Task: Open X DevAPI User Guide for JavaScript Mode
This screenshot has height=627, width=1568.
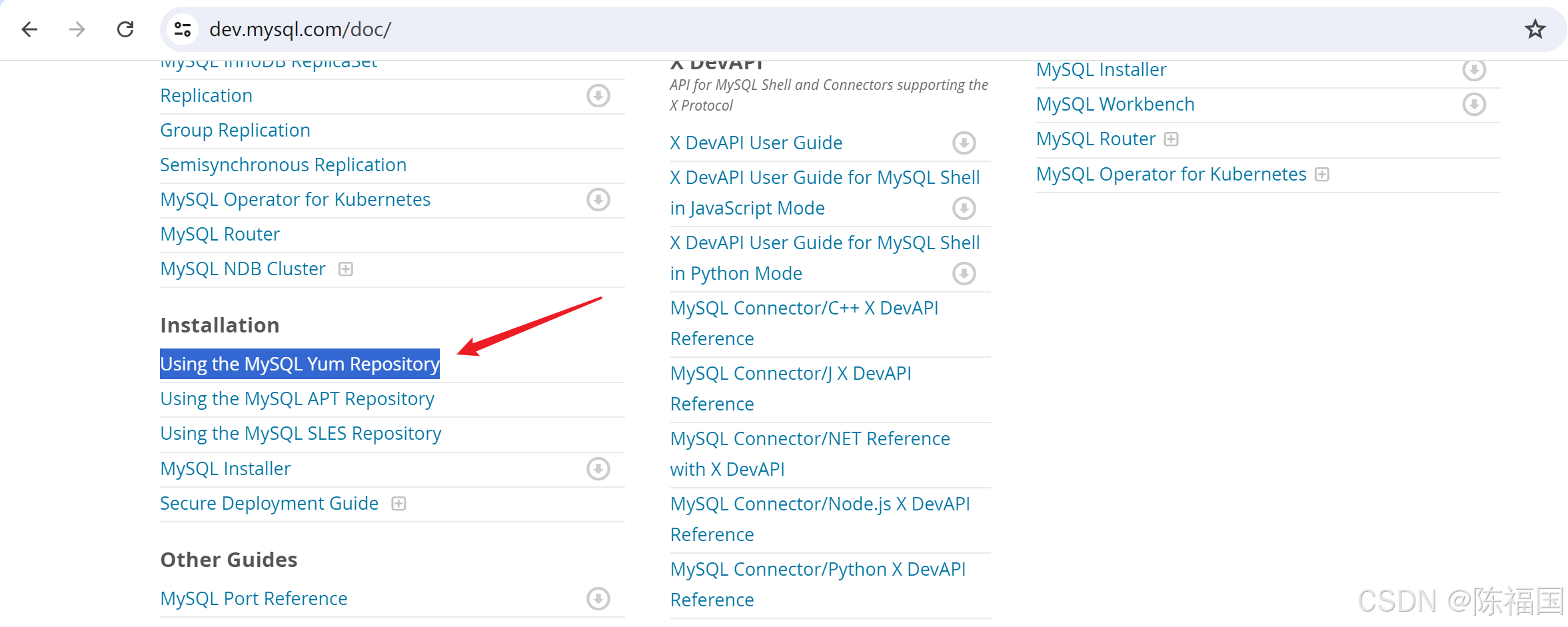Action: tap(825, 193)
